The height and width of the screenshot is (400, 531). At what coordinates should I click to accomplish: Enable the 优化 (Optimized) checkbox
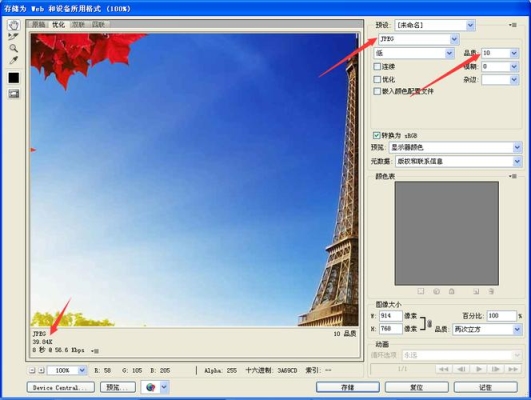377,79
